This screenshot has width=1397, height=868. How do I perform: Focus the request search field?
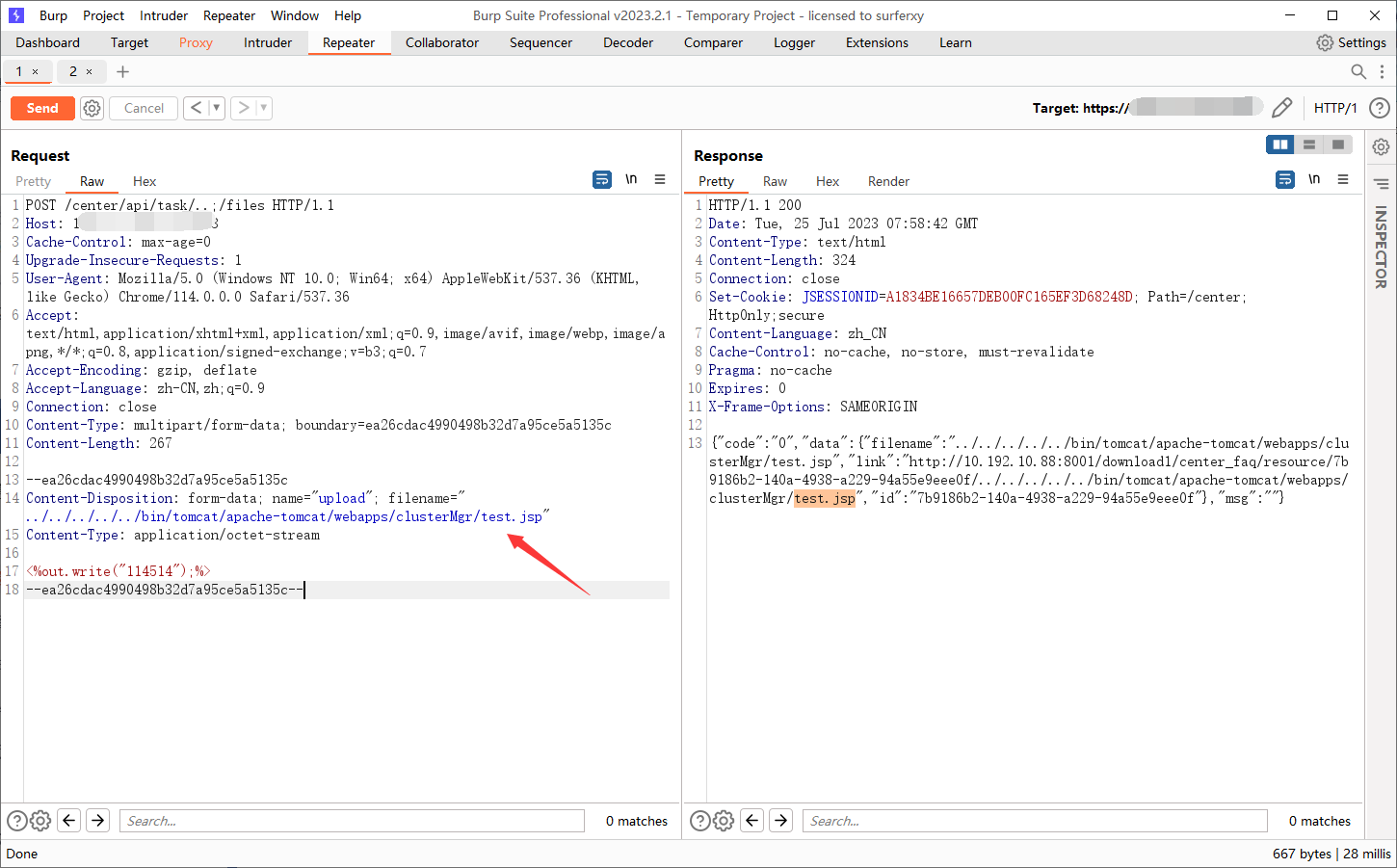click(x=352, y=821)
